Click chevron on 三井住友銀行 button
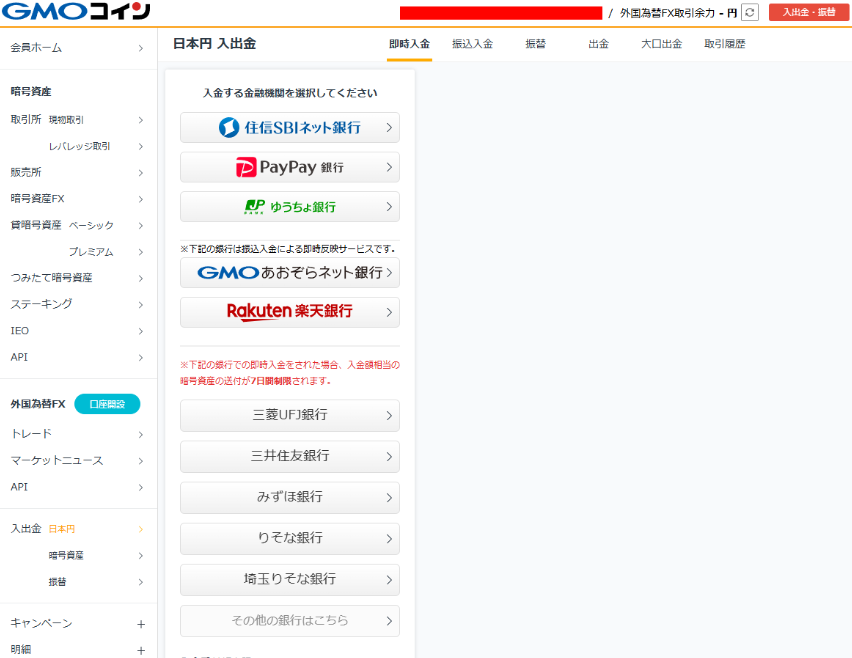The image size is (852, 658). (389, 456)
